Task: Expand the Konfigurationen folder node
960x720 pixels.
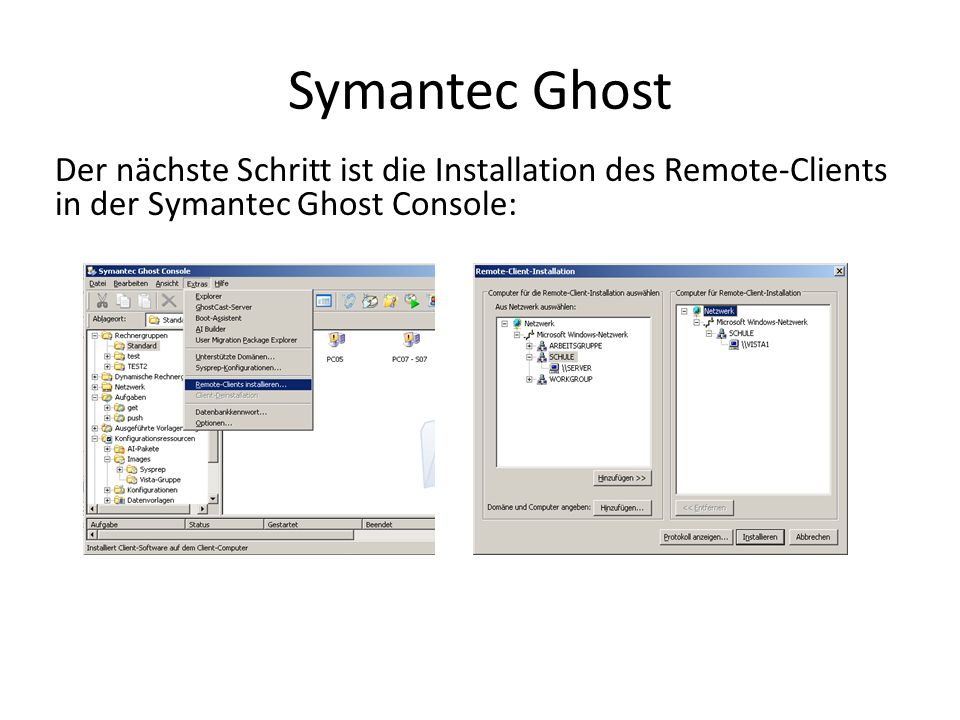Action: coord(107,490)
